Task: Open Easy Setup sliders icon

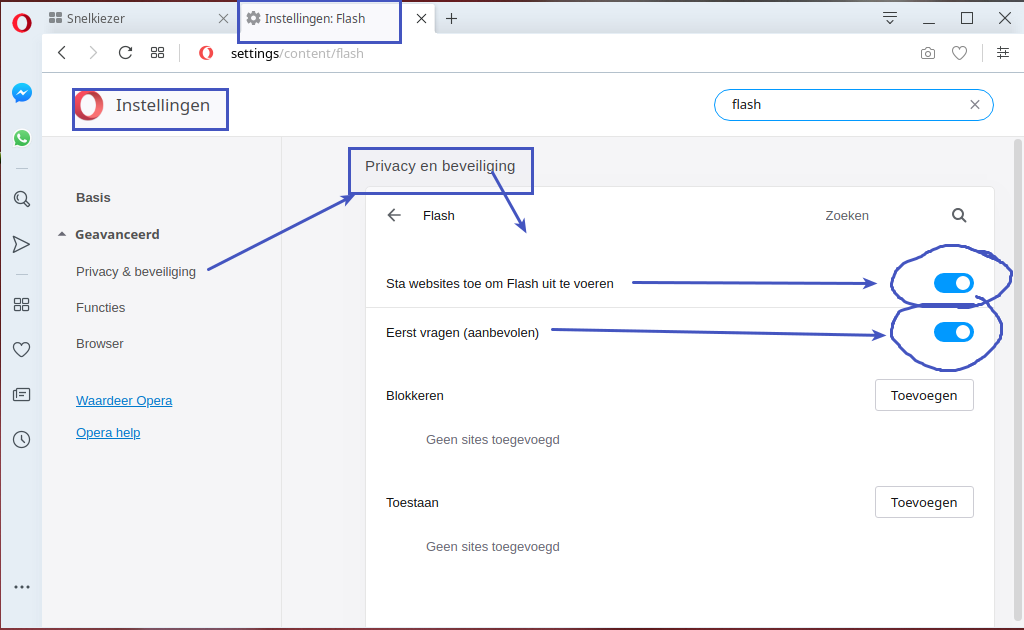Action: click(1003, 53)
